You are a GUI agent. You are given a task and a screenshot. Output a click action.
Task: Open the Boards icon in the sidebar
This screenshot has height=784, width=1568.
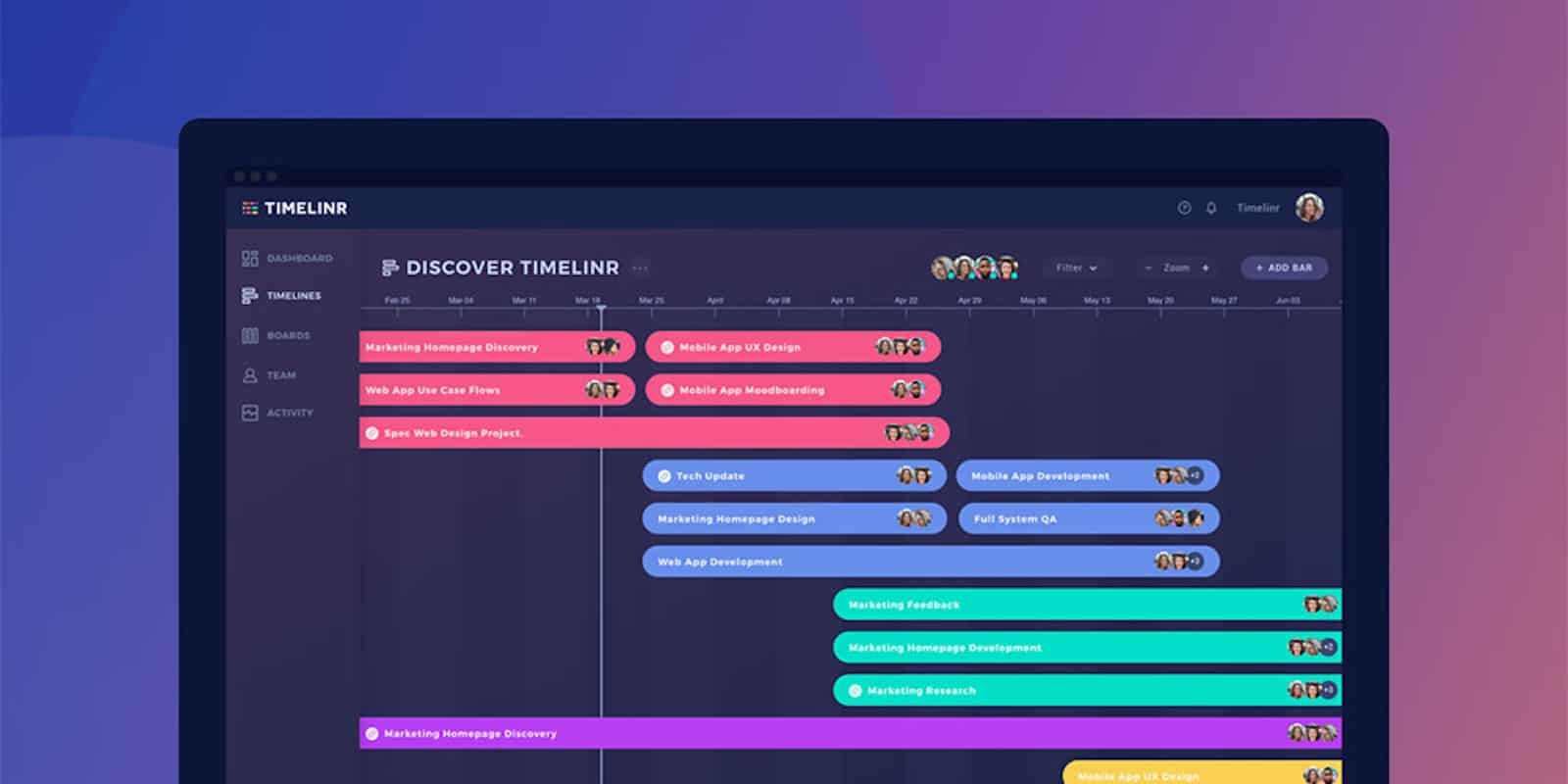click(250, 336)
